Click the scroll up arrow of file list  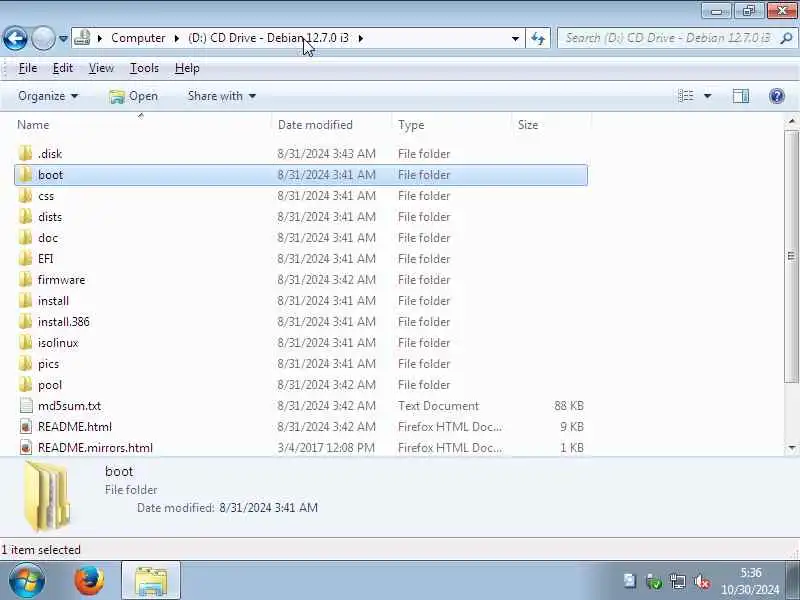coord(791,121)
